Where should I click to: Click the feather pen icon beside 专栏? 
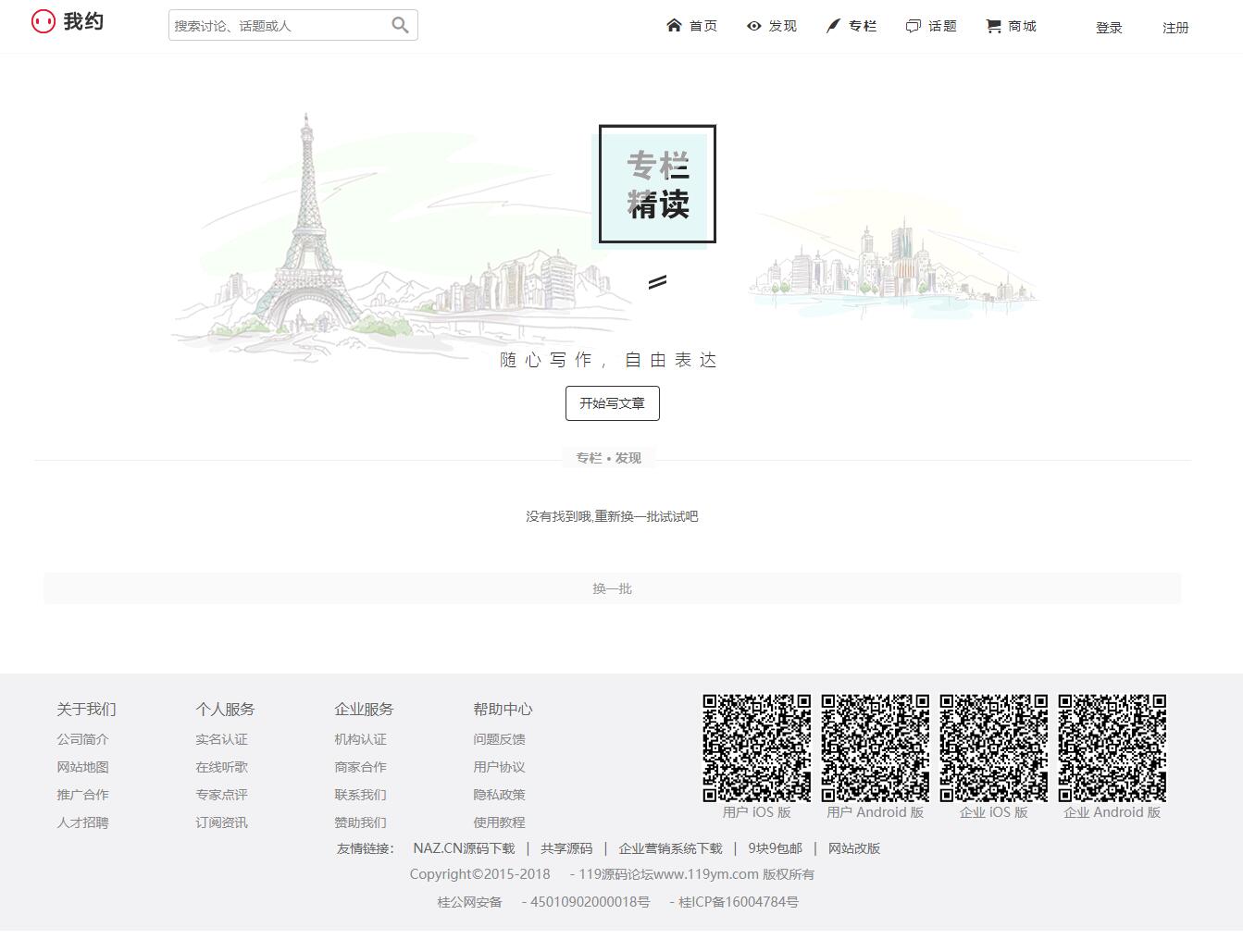click(833, 26)
